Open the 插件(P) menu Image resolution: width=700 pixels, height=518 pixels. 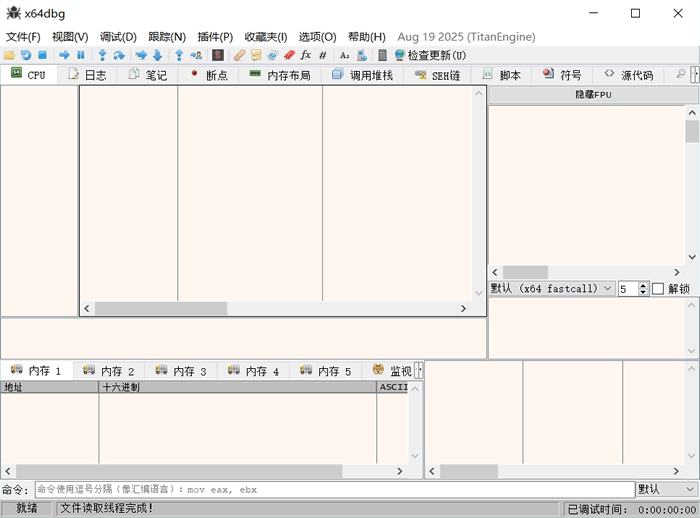click(215, 37)
